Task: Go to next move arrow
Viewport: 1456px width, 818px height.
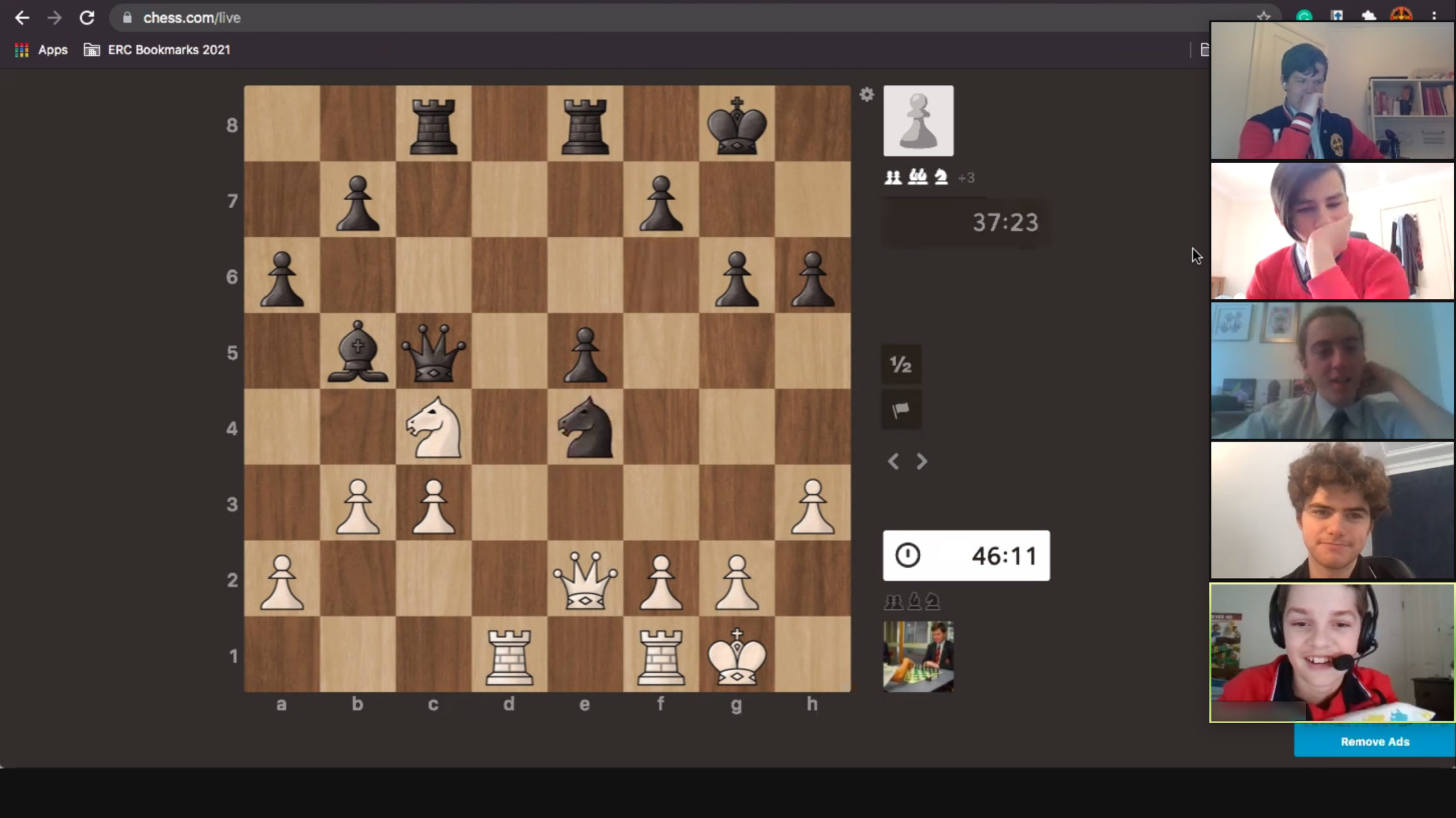Action: pyautogui.click(x=922, y=461)
